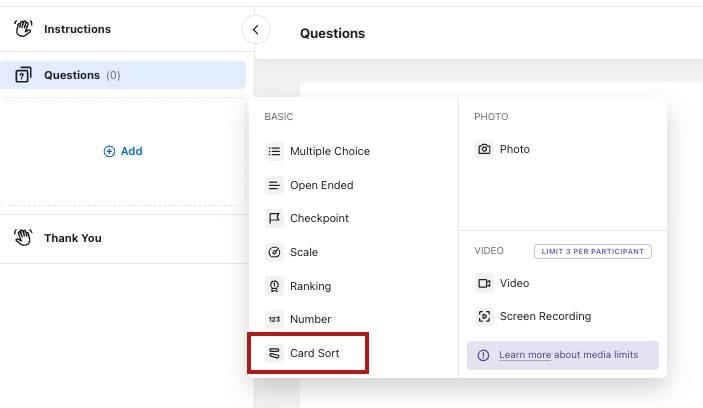Select the Questions (0) section
The image size is (703, 408).
[123, 75]
